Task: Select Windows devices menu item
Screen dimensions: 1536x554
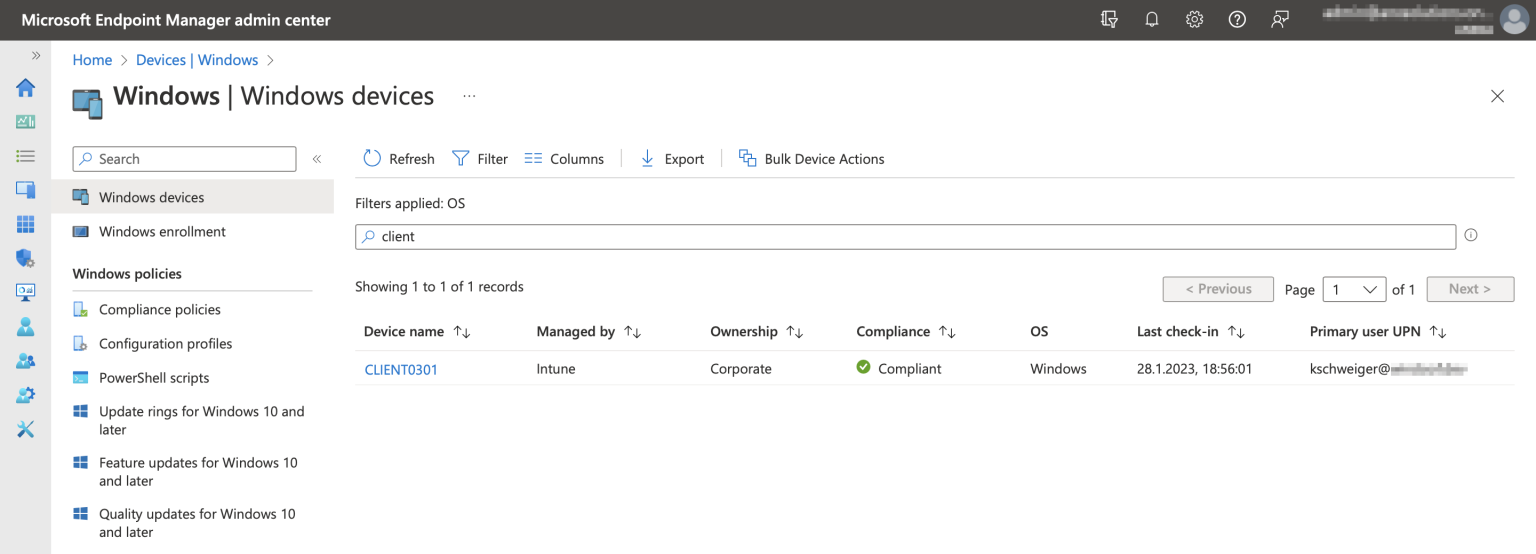Action: [x=192, y=197]
